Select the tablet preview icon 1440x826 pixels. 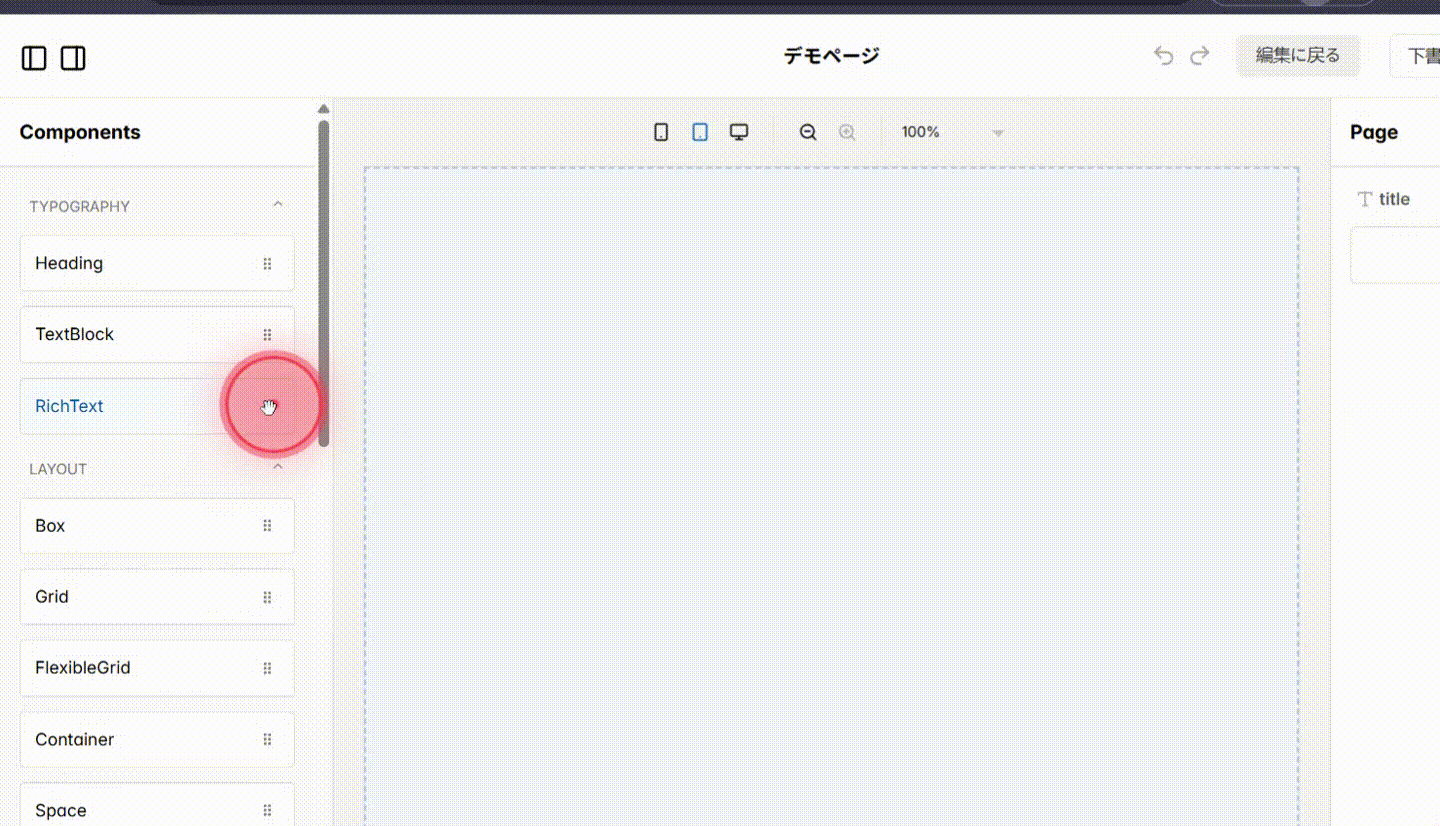699,131
